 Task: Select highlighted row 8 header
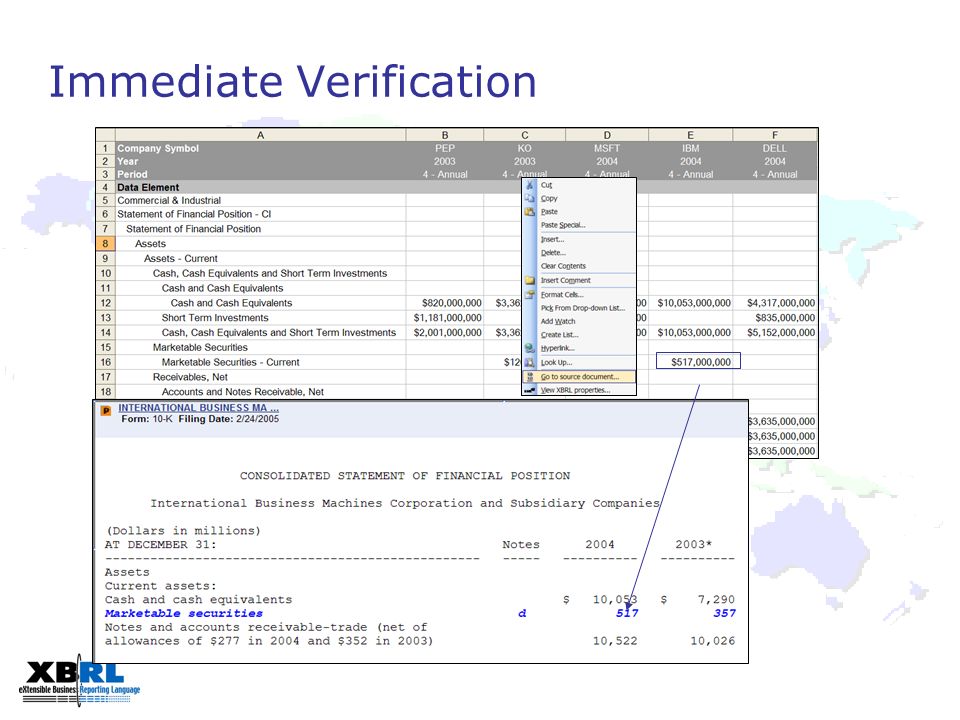[x=105, y=244]
